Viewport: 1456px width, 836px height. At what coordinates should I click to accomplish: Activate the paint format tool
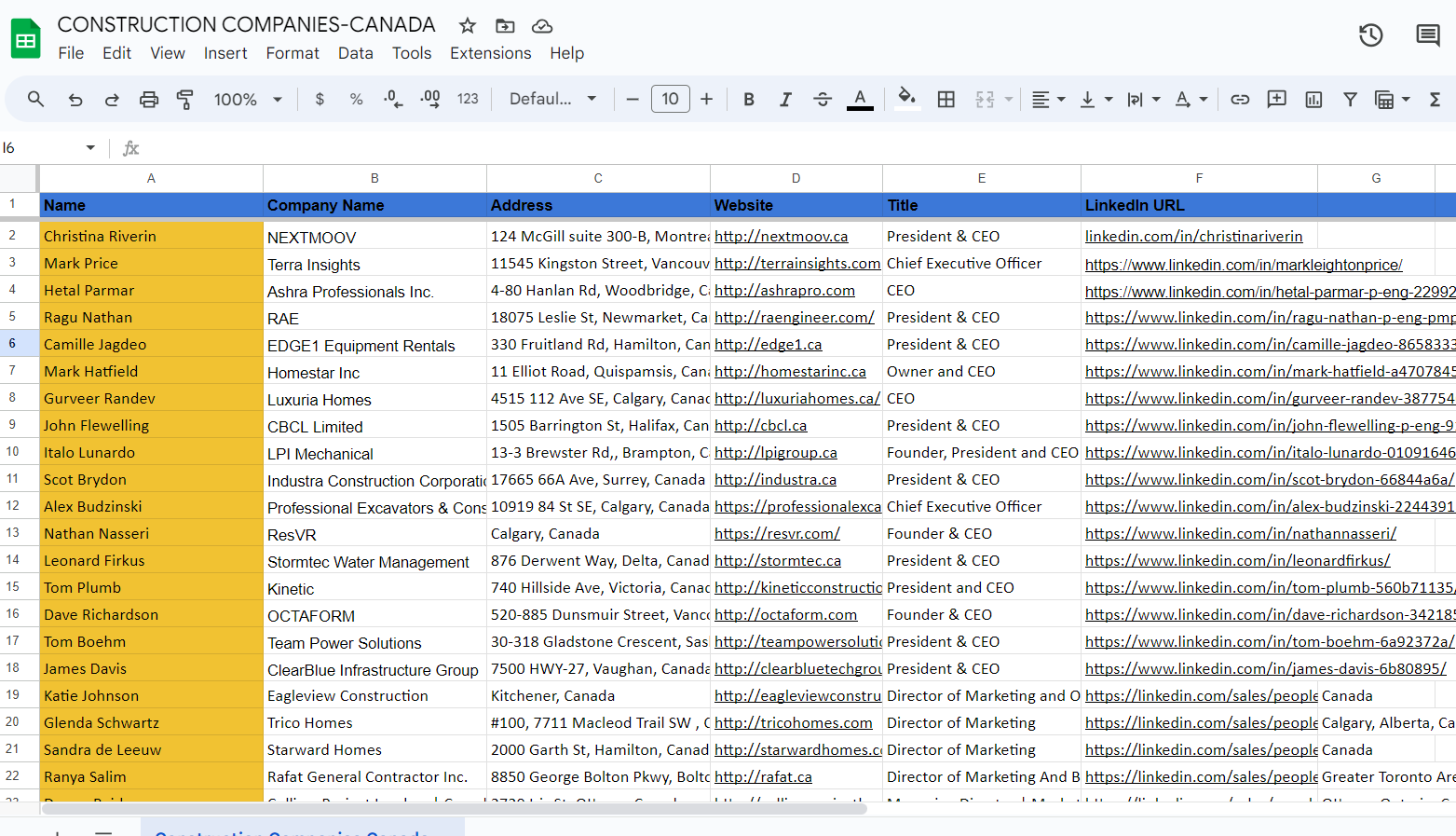[184, 99]
